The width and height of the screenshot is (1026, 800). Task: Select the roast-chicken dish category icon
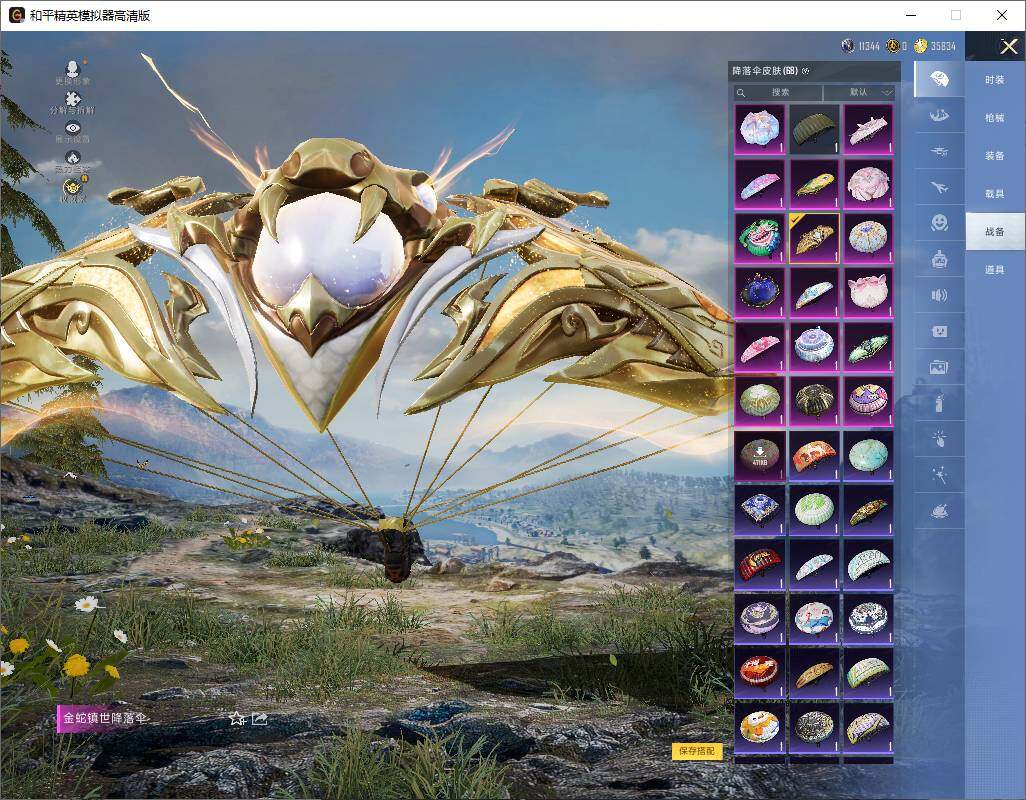[x=940, y=512]
